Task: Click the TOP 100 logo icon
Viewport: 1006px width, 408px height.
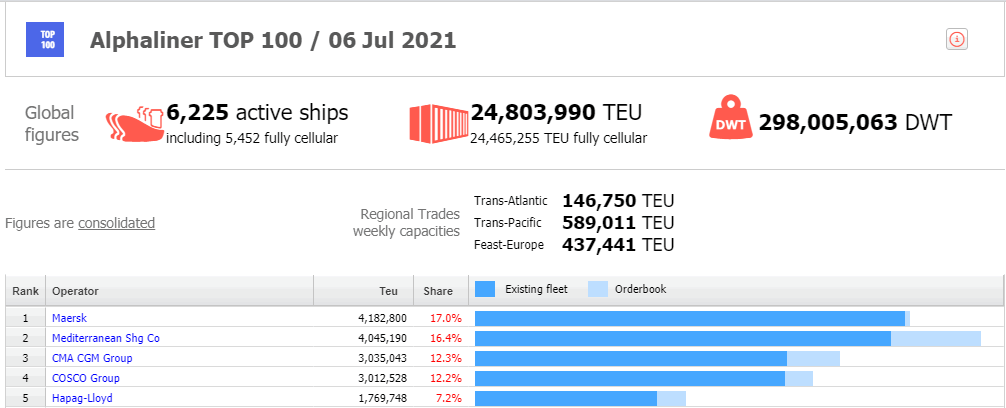Action: tap(45, 39)
